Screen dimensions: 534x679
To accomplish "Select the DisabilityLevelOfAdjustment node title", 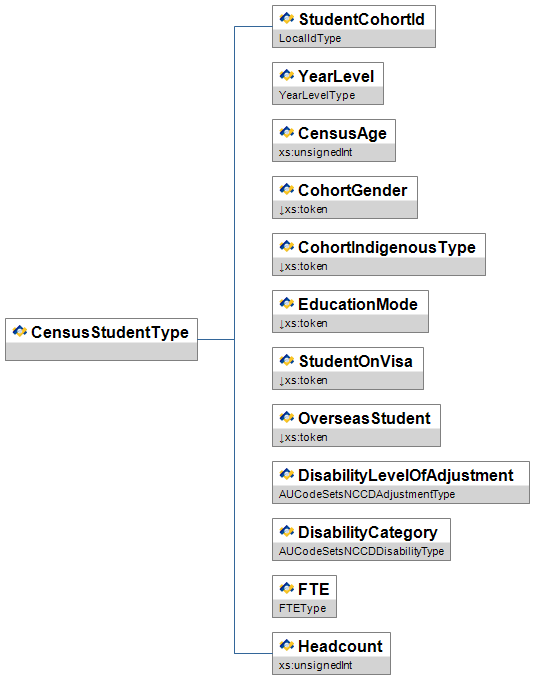I will pyautogui.click(x=405, y=475).
